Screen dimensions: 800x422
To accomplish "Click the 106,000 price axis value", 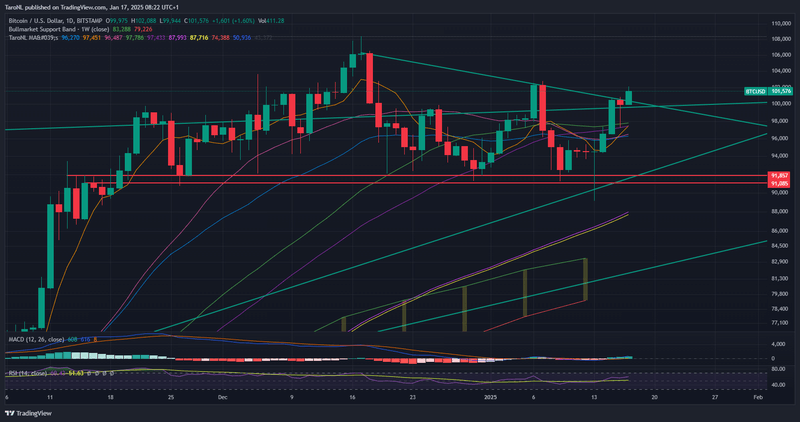I will click(781, 55).
